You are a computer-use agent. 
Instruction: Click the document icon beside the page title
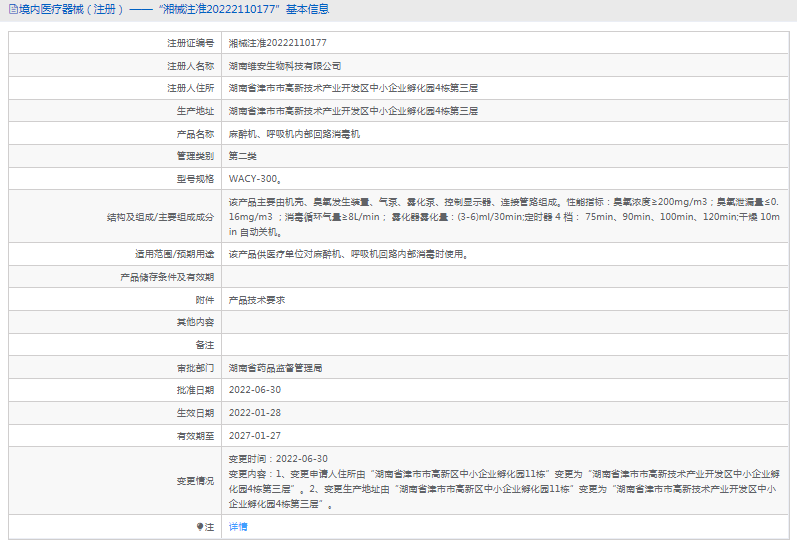[x=11, y=9]
